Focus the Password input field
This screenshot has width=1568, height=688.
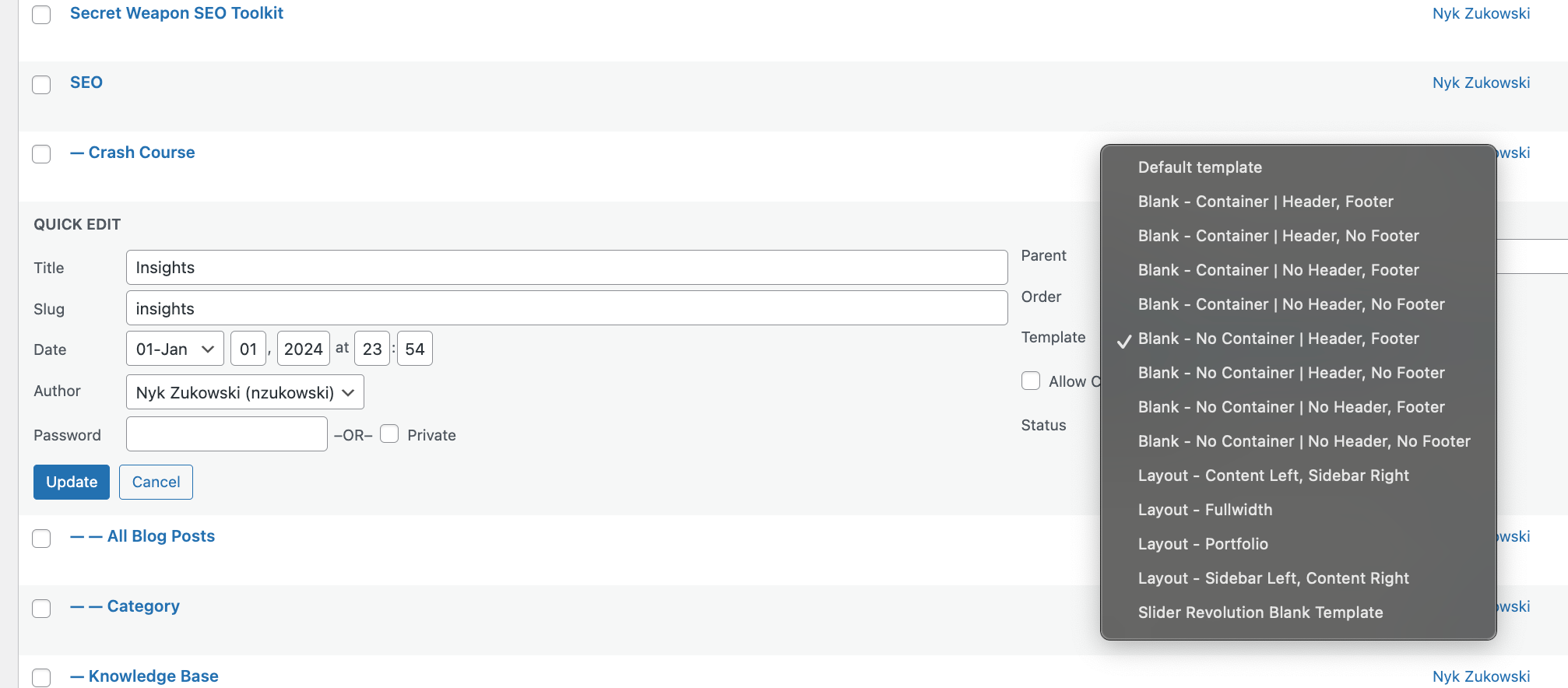coord(227,434)
